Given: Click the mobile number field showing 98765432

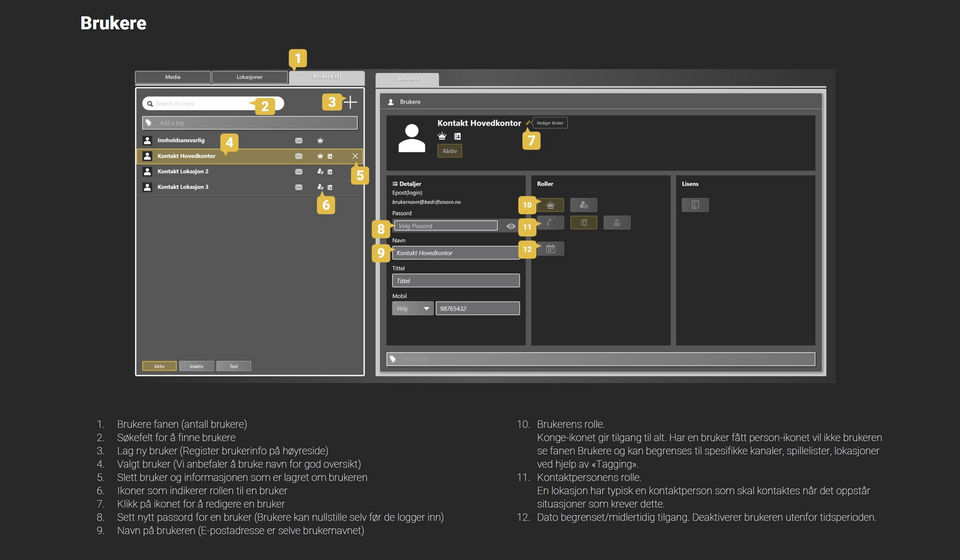Looking at the screenshot, I should (x=478, y=308).
